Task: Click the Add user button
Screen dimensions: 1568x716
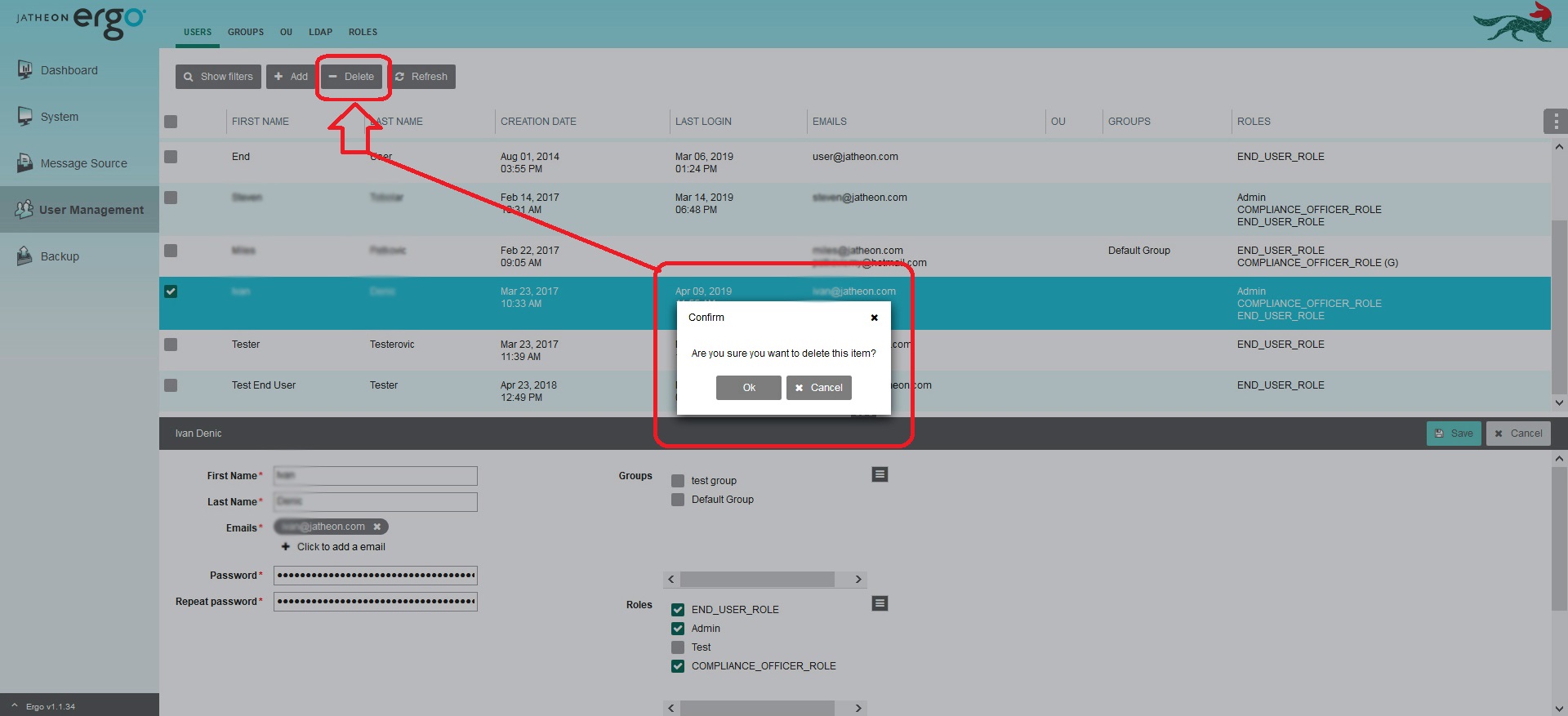Action: point(291,77)
